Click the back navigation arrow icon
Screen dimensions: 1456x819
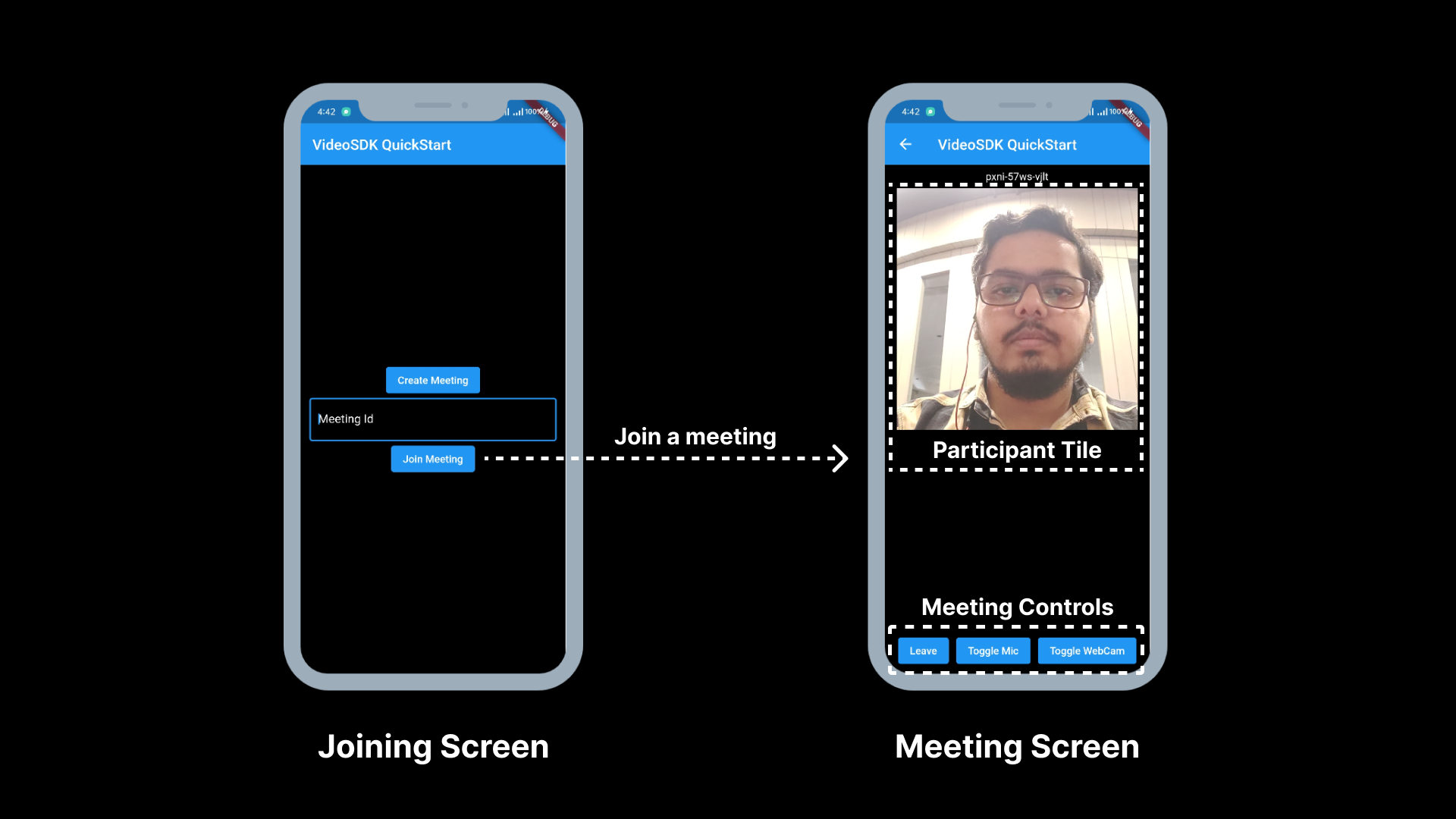906,144
